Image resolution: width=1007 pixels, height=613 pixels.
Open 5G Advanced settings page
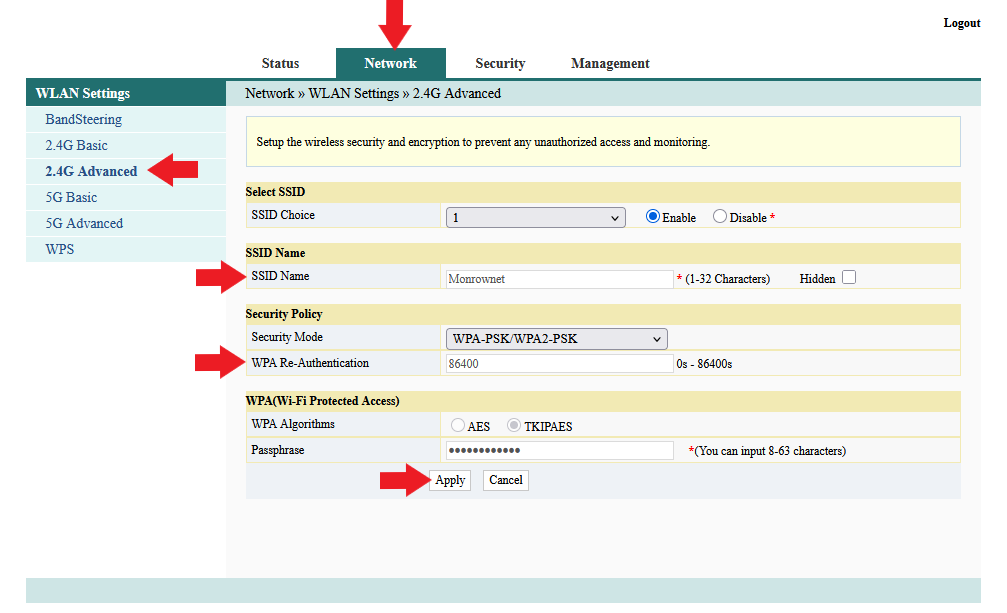(x=84, y=223)
